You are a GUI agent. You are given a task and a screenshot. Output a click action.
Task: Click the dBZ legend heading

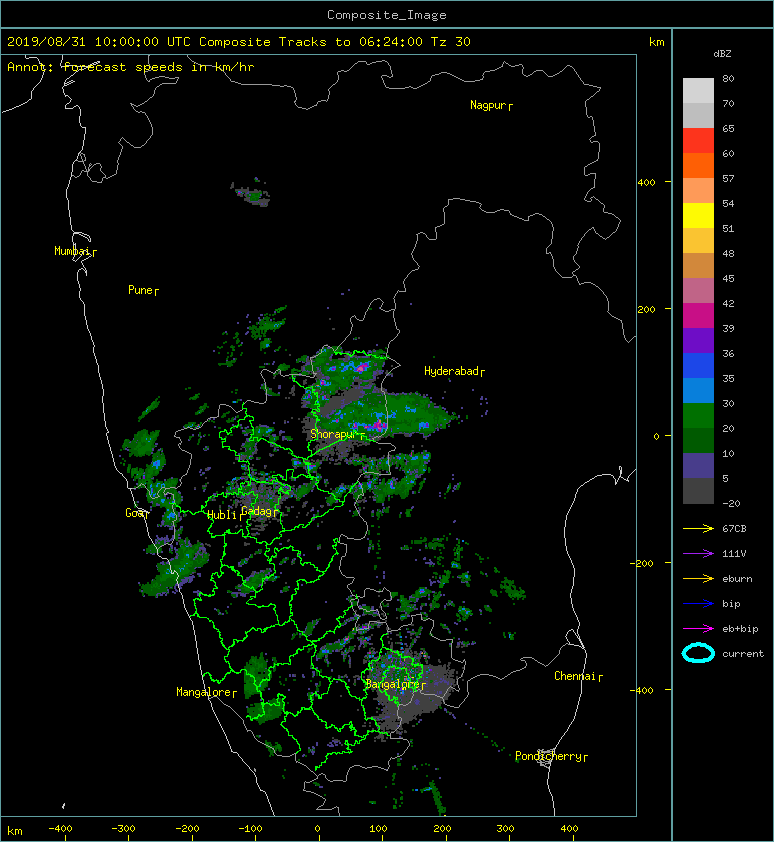coord(722,54)
